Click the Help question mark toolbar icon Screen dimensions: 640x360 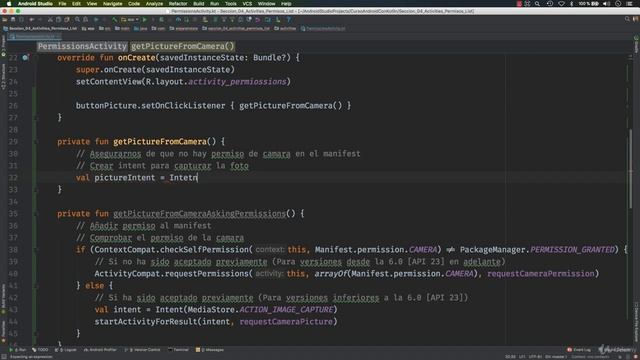[289, 19]
